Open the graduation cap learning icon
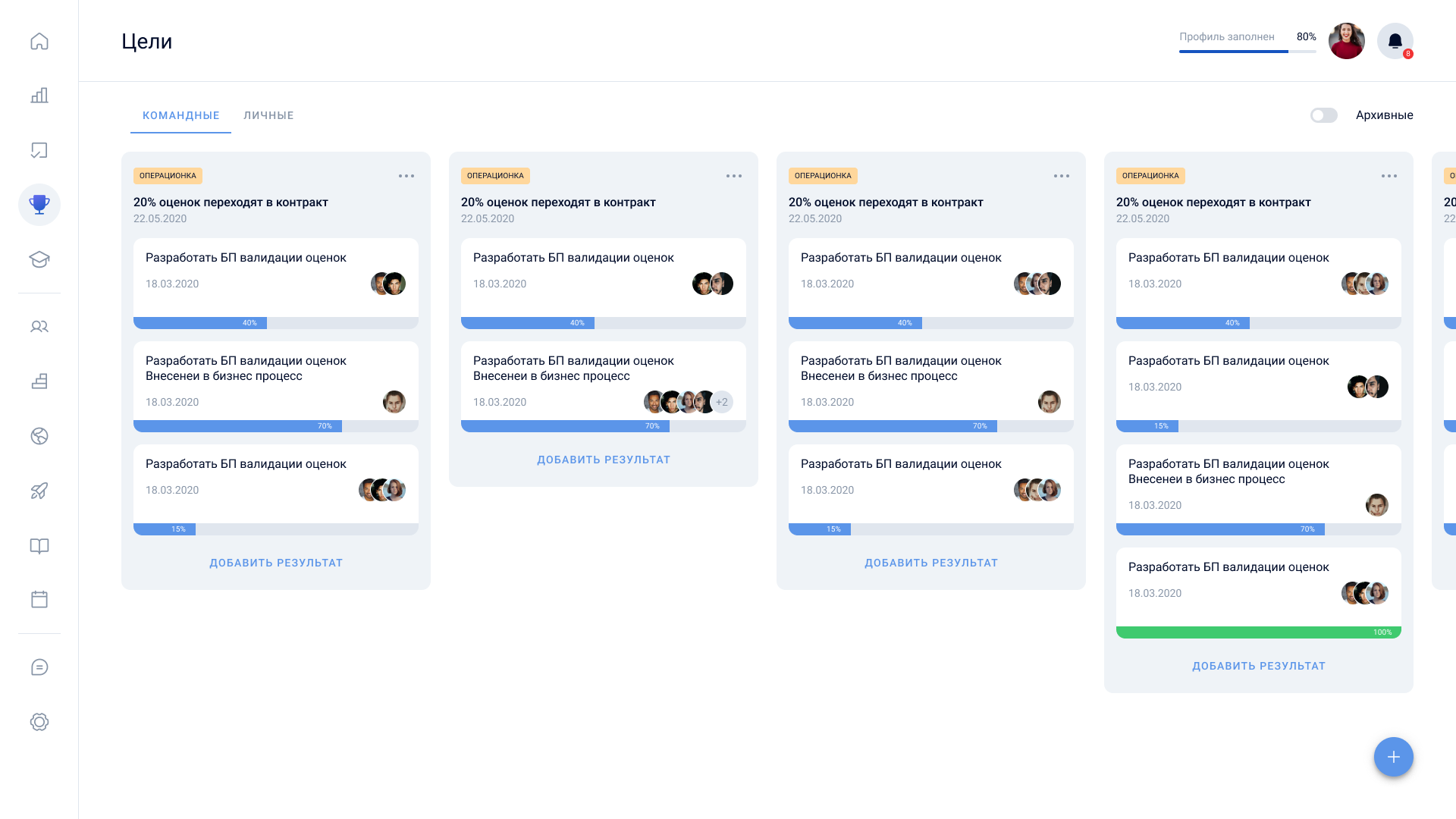The image size is (1456, 819). pyautogui.click(x=39, y=259)
